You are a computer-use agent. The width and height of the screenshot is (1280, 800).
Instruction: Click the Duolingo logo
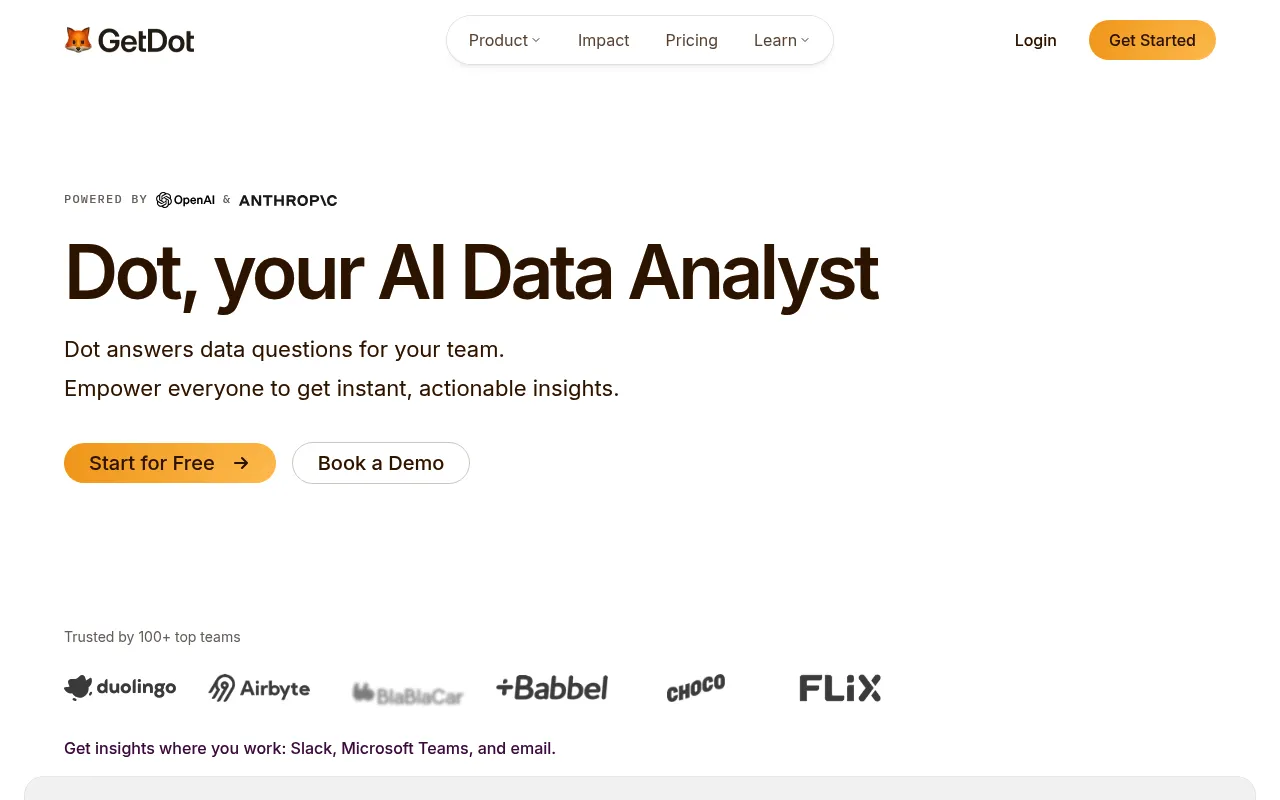tap(120, 687)
